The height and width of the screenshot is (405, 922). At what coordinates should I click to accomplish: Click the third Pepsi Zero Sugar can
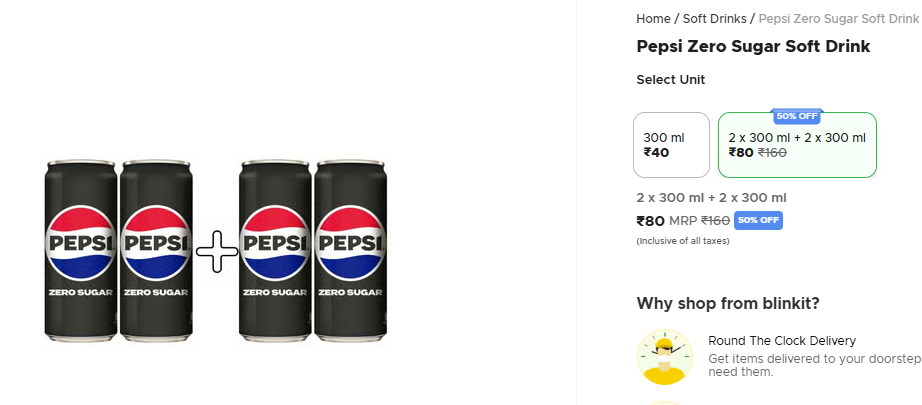(275, 251)
